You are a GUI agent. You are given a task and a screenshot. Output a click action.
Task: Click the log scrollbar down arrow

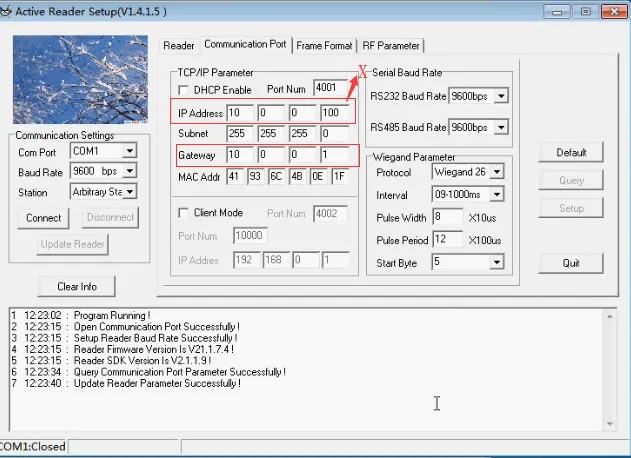[x=610, y=424]
